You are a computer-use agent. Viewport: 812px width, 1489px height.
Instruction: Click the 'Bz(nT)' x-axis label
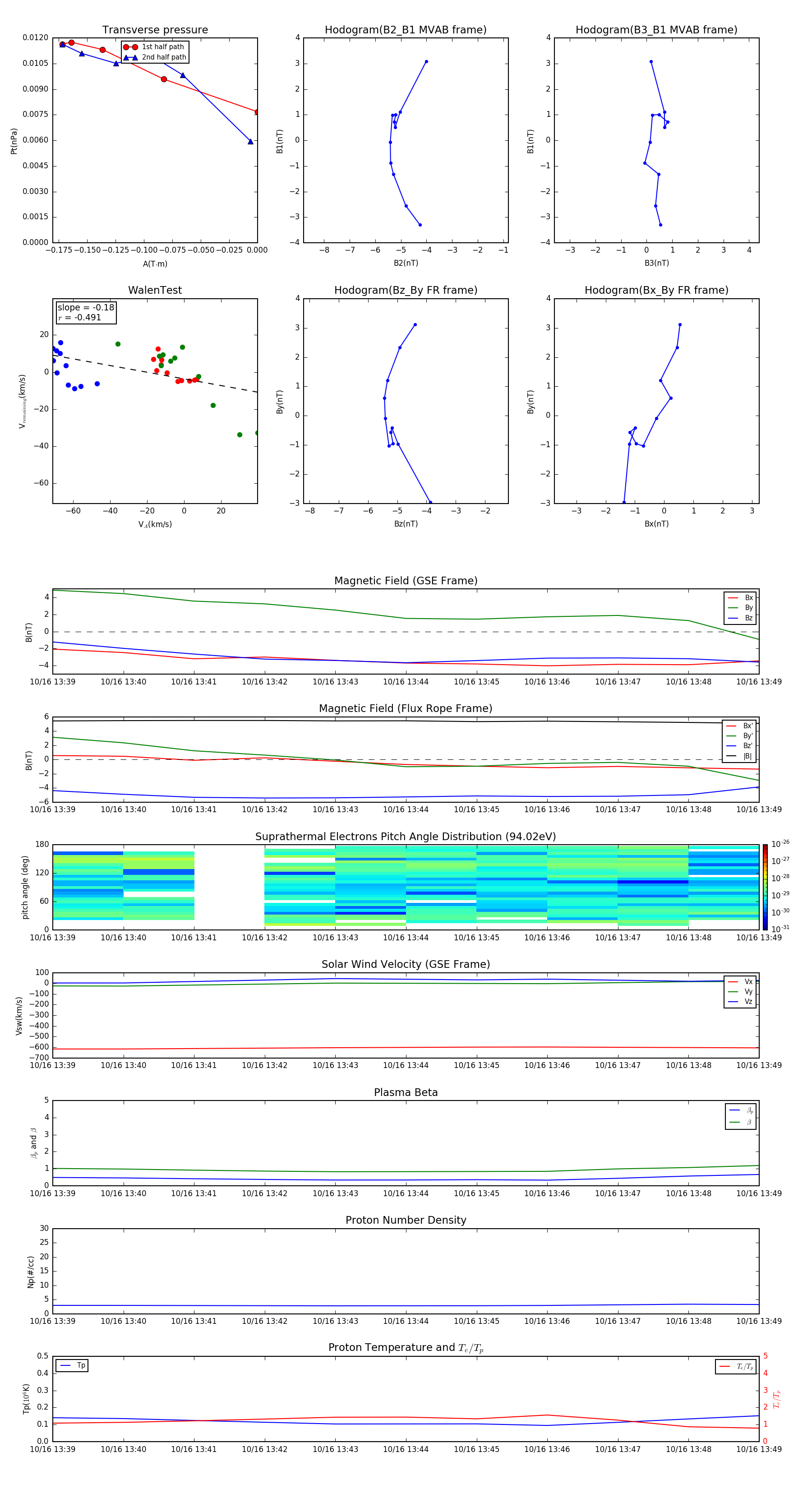click(406, 524)
